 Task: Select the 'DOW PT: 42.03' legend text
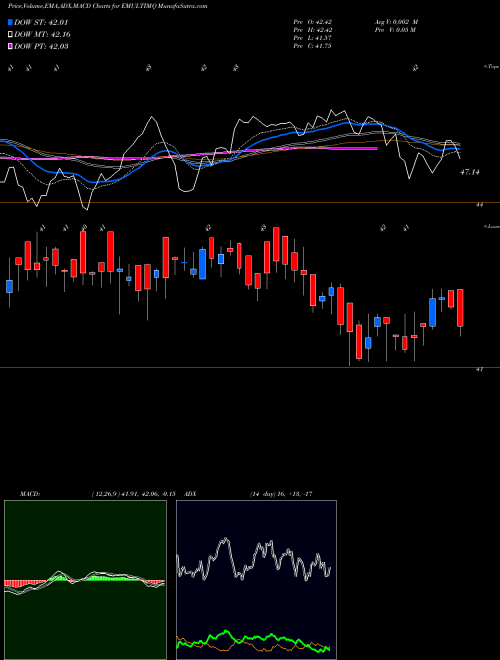tap(41, 46)
